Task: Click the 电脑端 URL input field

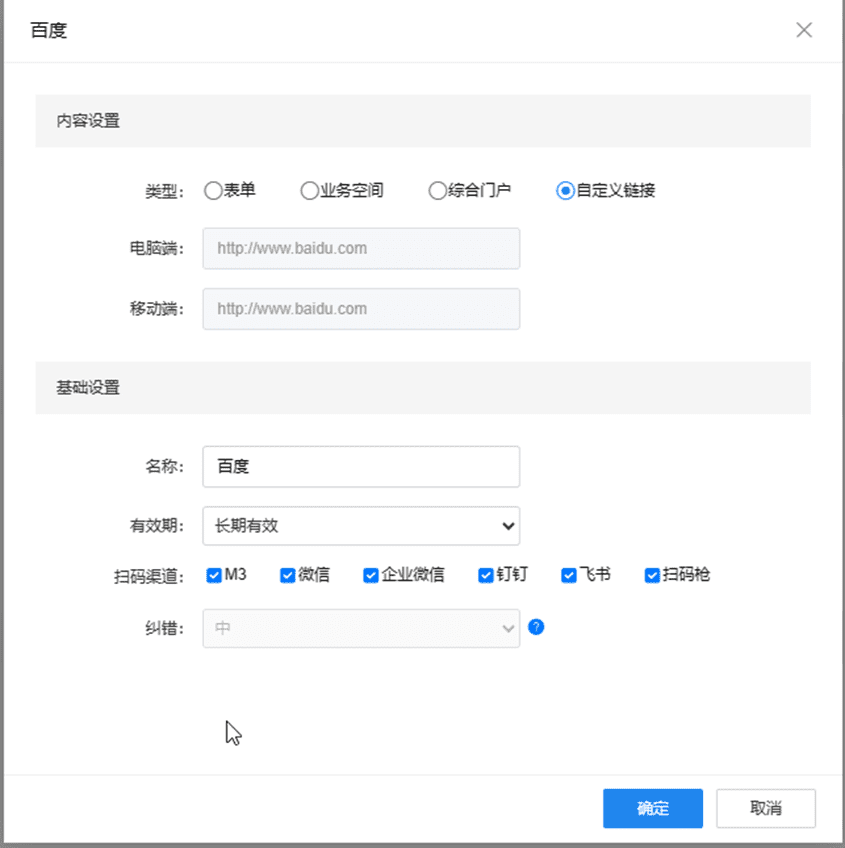Action: point(361,248)
